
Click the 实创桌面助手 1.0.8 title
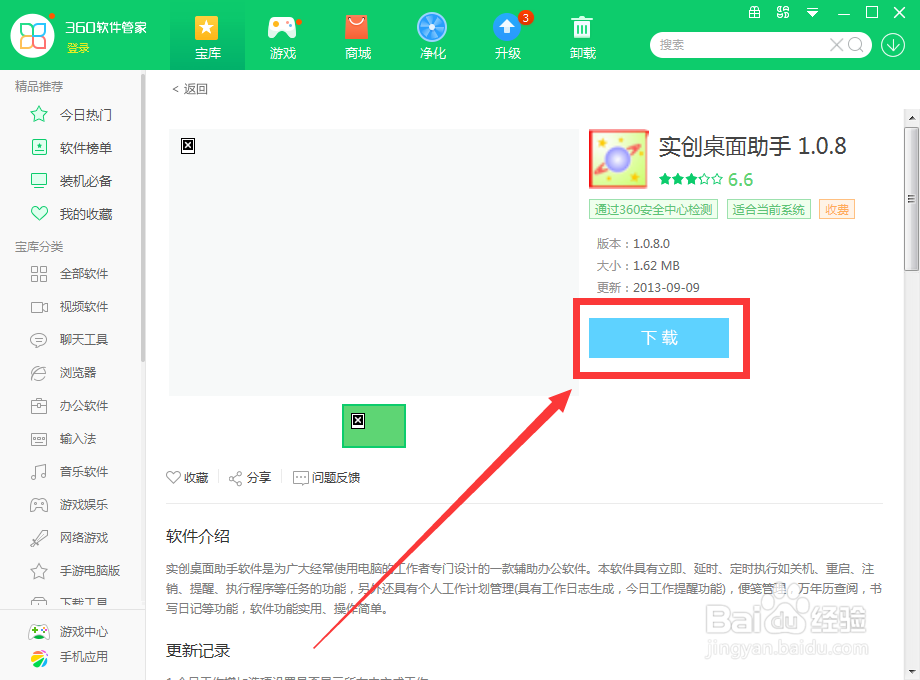pyautogui.click(x=752, y=146)
